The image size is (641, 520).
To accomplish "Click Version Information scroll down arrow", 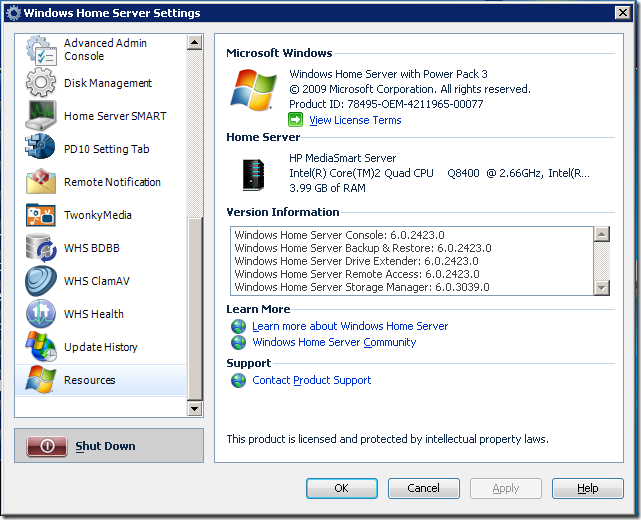I will 601,287.
